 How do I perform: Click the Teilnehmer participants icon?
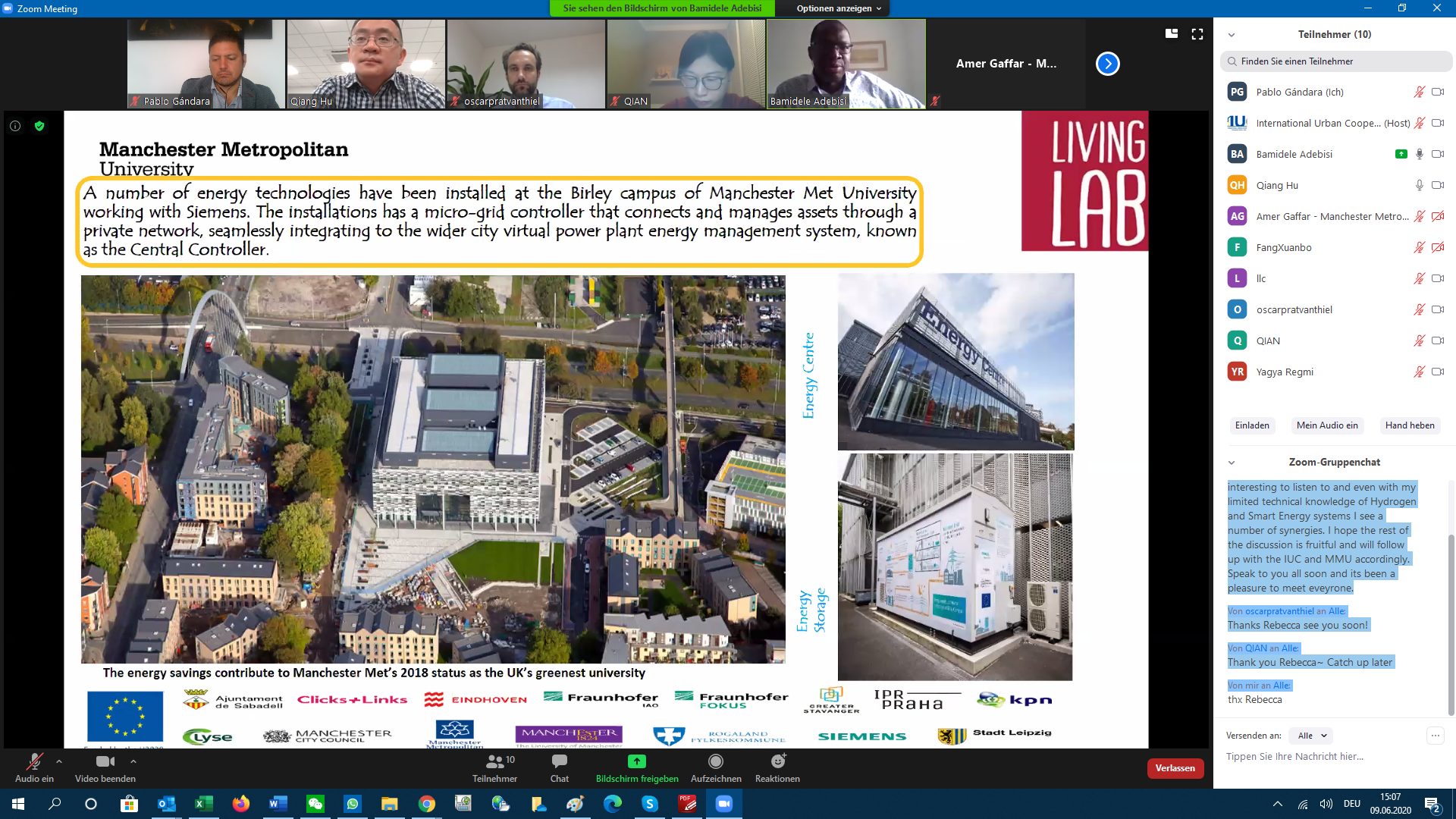point(495,761)
